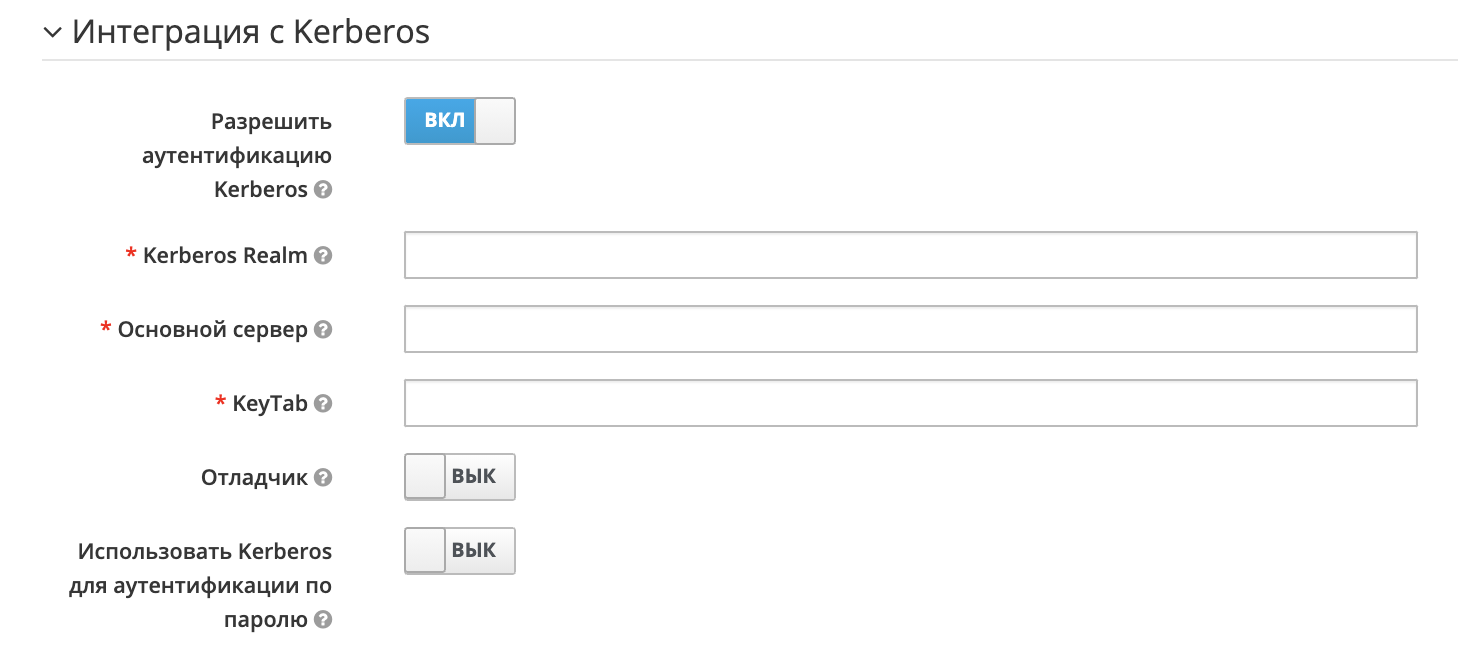Click the KeyTab label text

pyautogui.click(x=270, y=403)
